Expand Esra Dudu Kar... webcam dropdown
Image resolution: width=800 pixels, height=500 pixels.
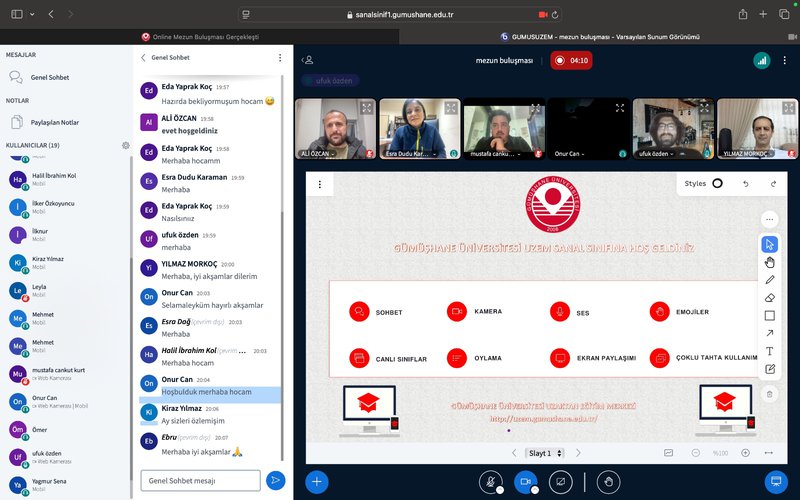point(411,154)
